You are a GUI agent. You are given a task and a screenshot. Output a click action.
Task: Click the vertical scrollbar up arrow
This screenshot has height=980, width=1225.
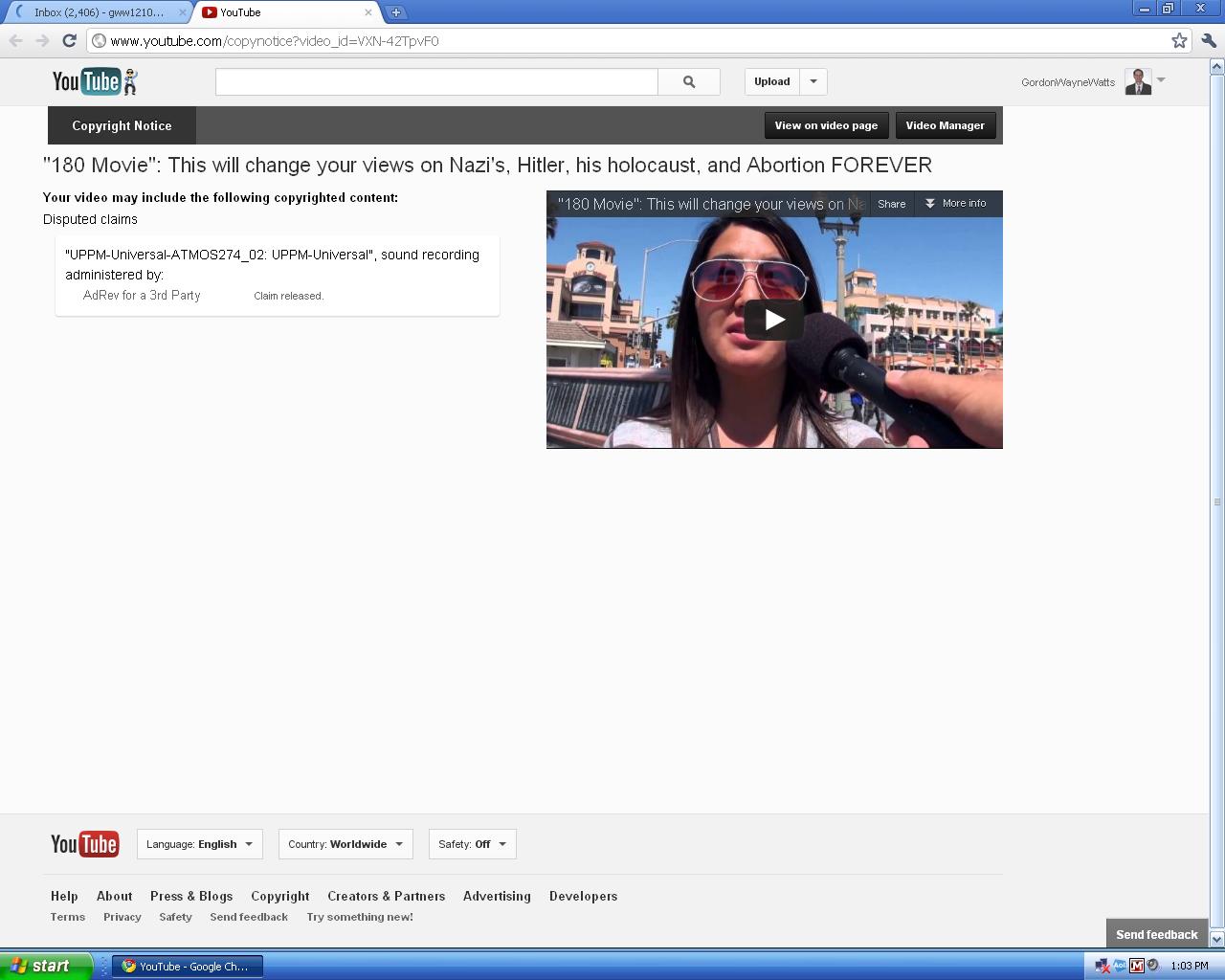(x=1217, y=67)
